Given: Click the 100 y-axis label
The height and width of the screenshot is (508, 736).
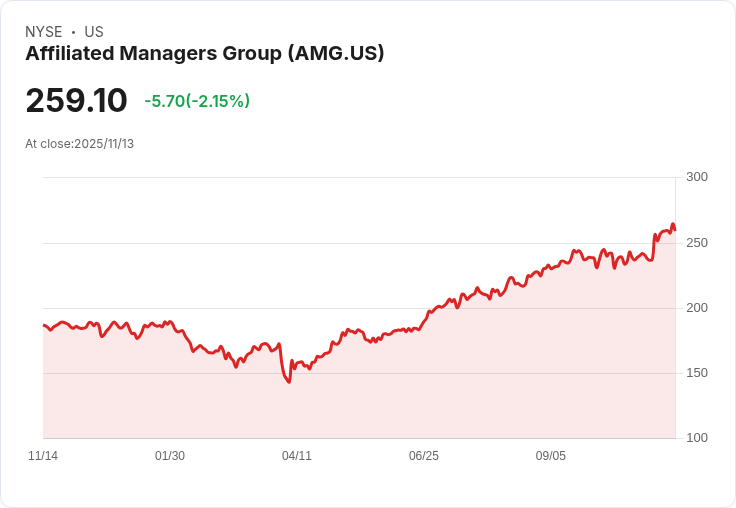Looking at the screenshot, I should click(697, 438).
